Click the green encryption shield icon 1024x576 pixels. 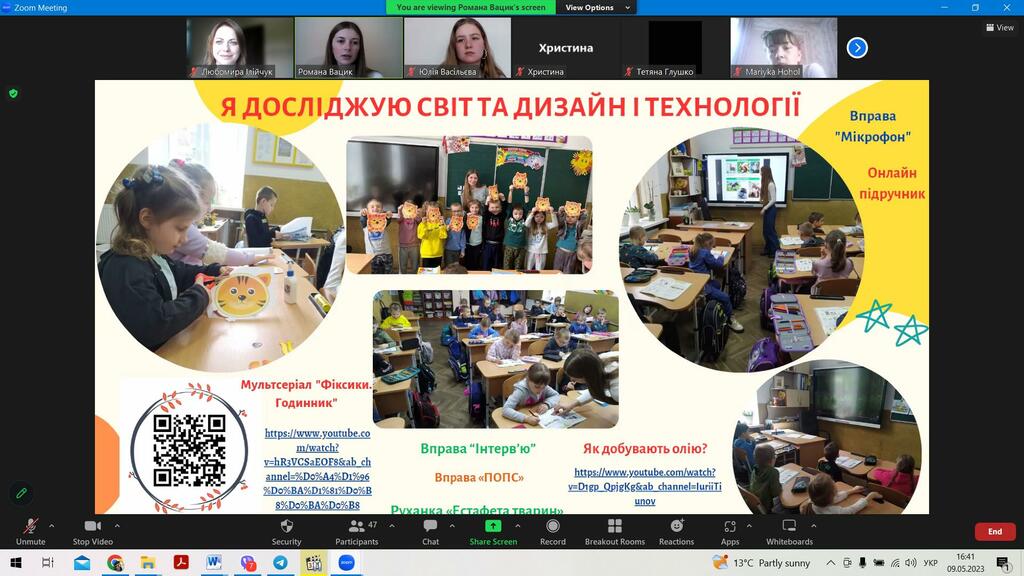click(x=13, y=93)
